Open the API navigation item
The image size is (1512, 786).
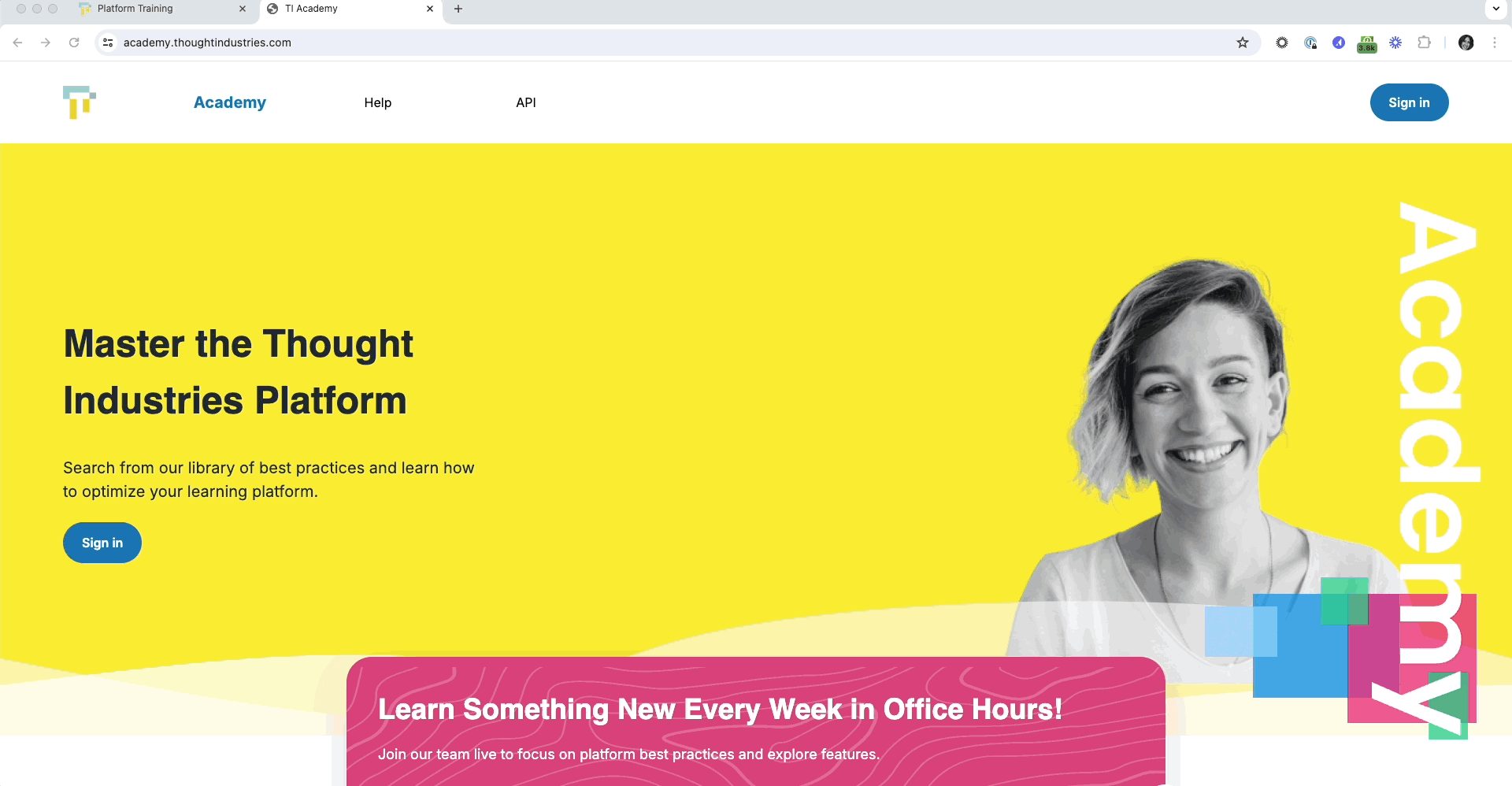(526, 102)
